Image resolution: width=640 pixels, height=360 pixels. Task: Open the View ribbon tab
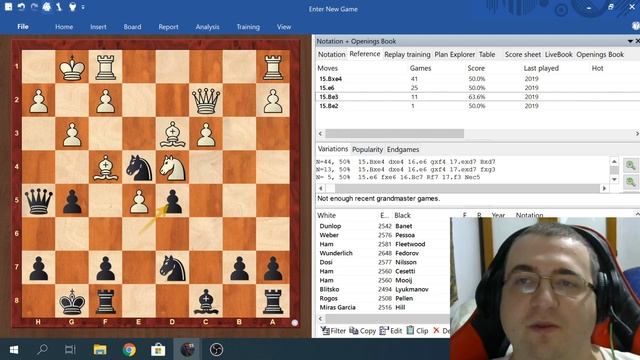284,27
